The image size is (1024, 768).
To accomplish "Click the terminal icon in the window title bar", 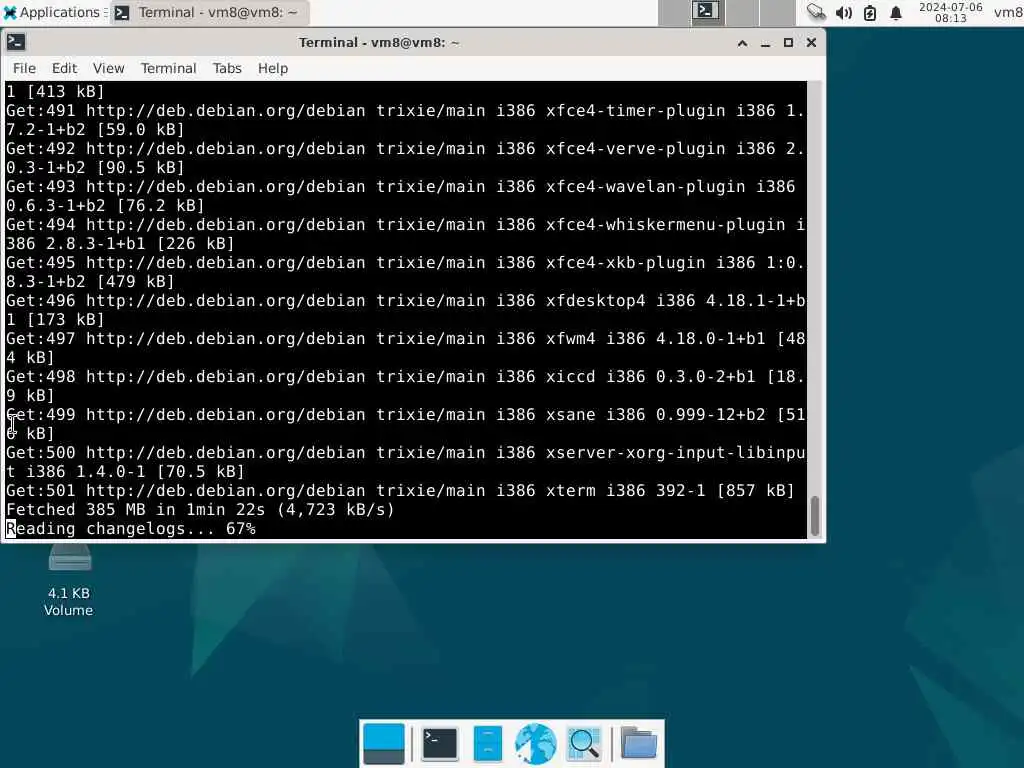I will [x=16, y=42].
